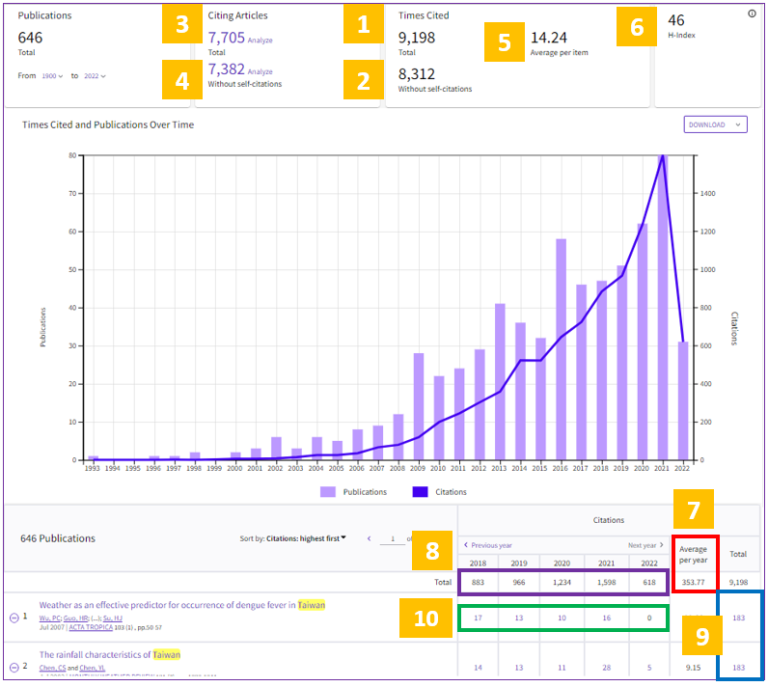Select the 8,312 without self-citations value
This screenshot has height=687, width=768.
pyautogui.click(x=416, y=74)
